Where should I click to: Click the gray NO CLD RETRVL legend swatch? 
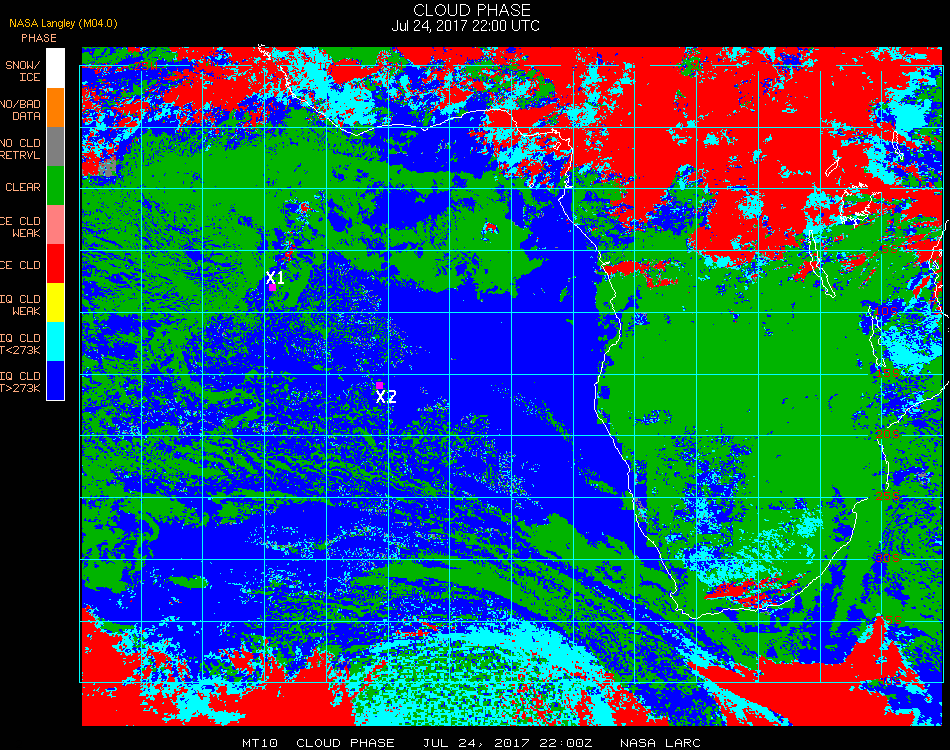55,147
